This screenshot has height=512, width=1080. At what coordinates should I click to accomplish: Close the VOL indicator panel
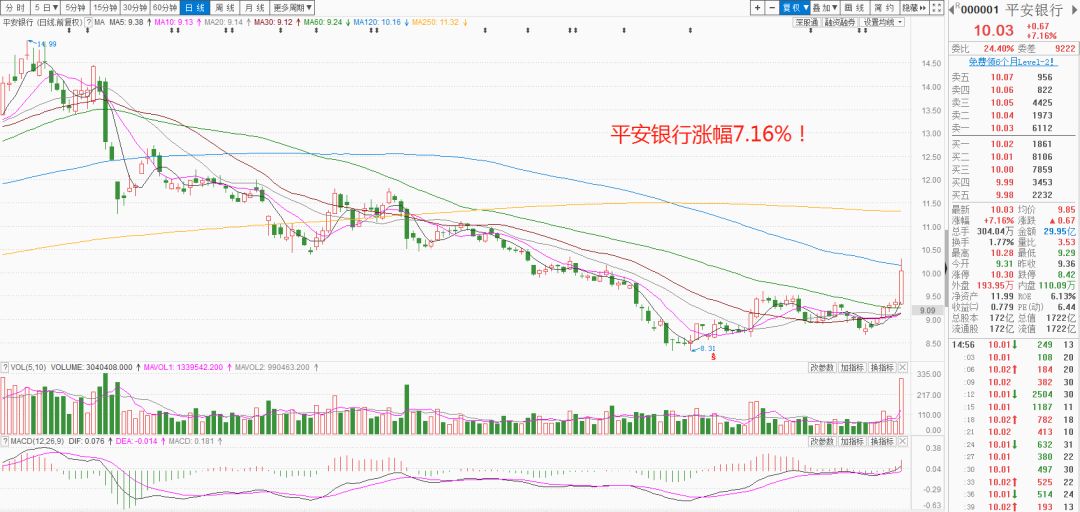click(902, 367)
